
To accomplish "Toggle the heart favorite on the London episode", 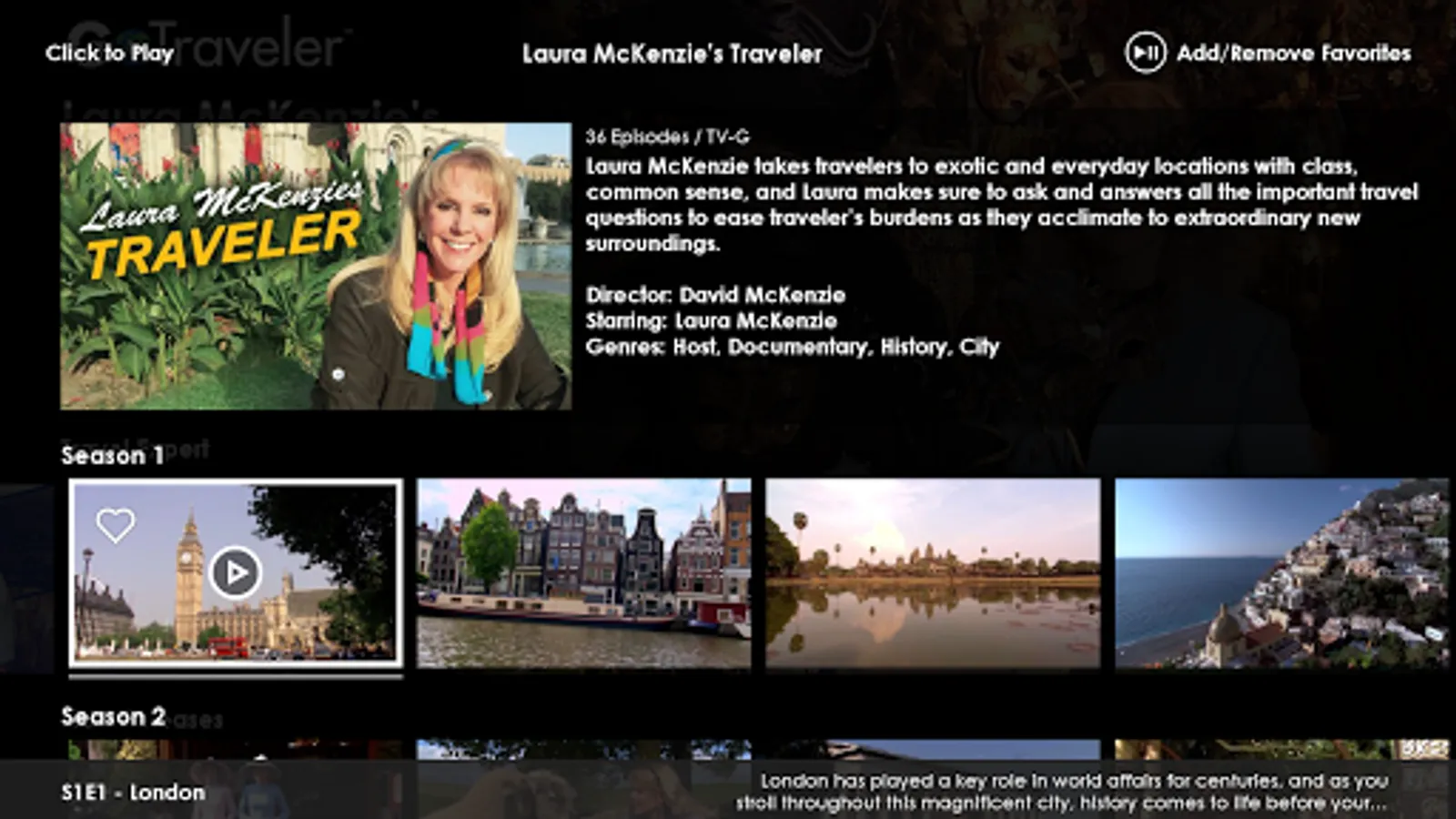I will click(x=116, y=525).
